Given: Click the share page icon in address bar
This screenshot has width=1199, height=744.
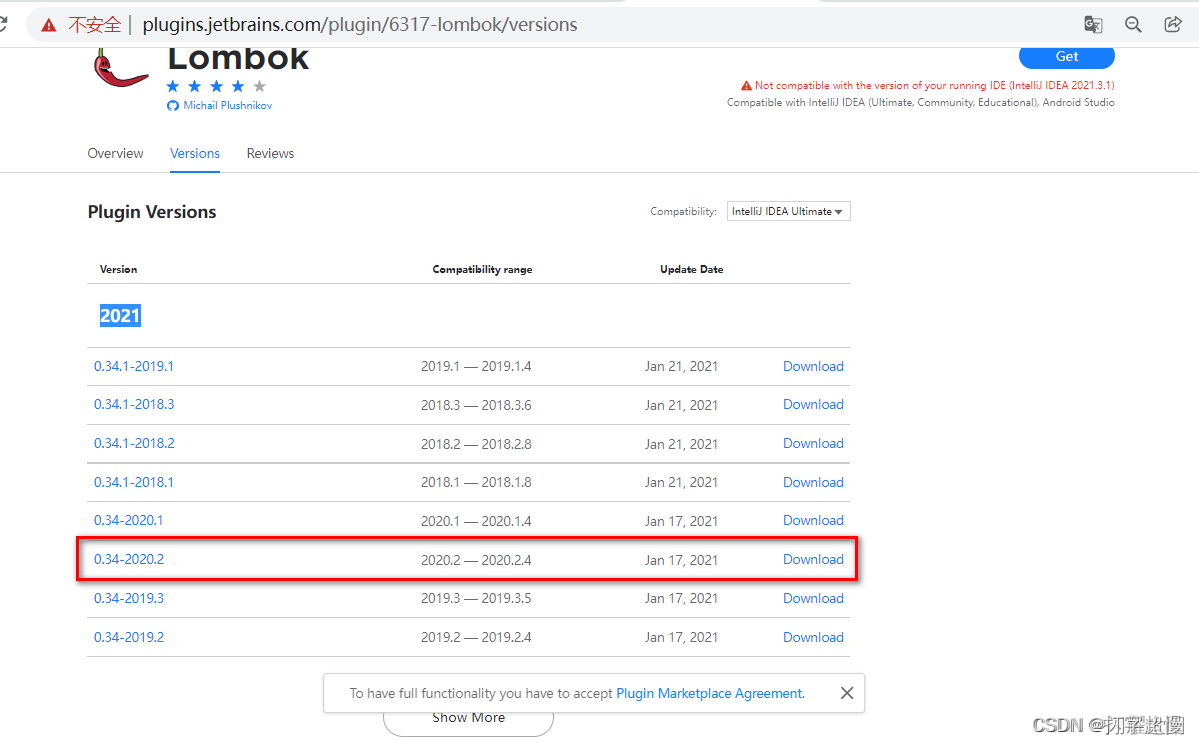Looking at the screenshot, I should [1173, 24].
